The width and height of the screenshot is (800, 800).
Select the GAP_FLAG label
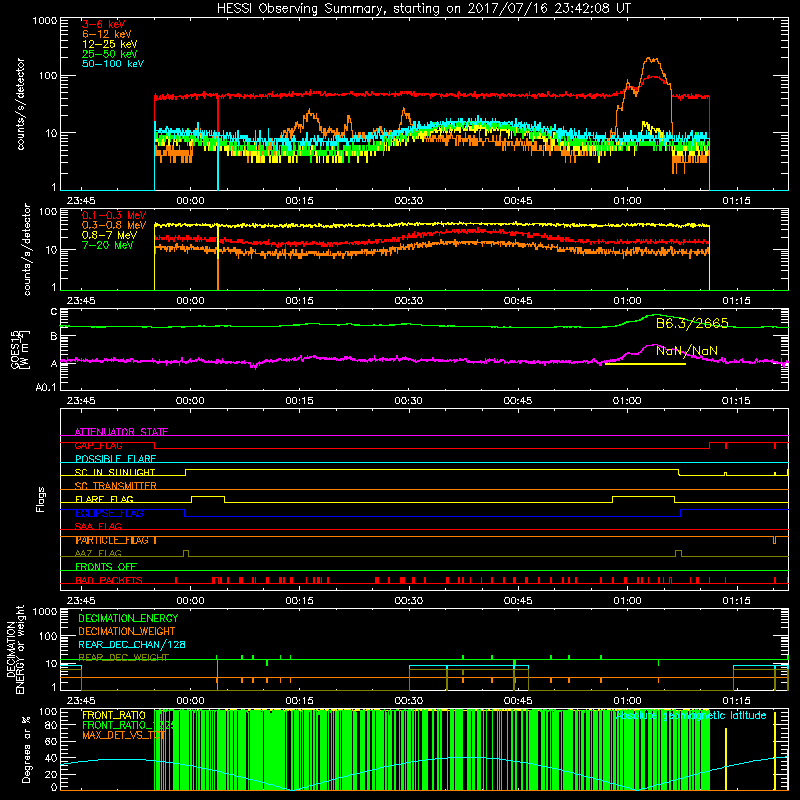(x=98, y=445)
